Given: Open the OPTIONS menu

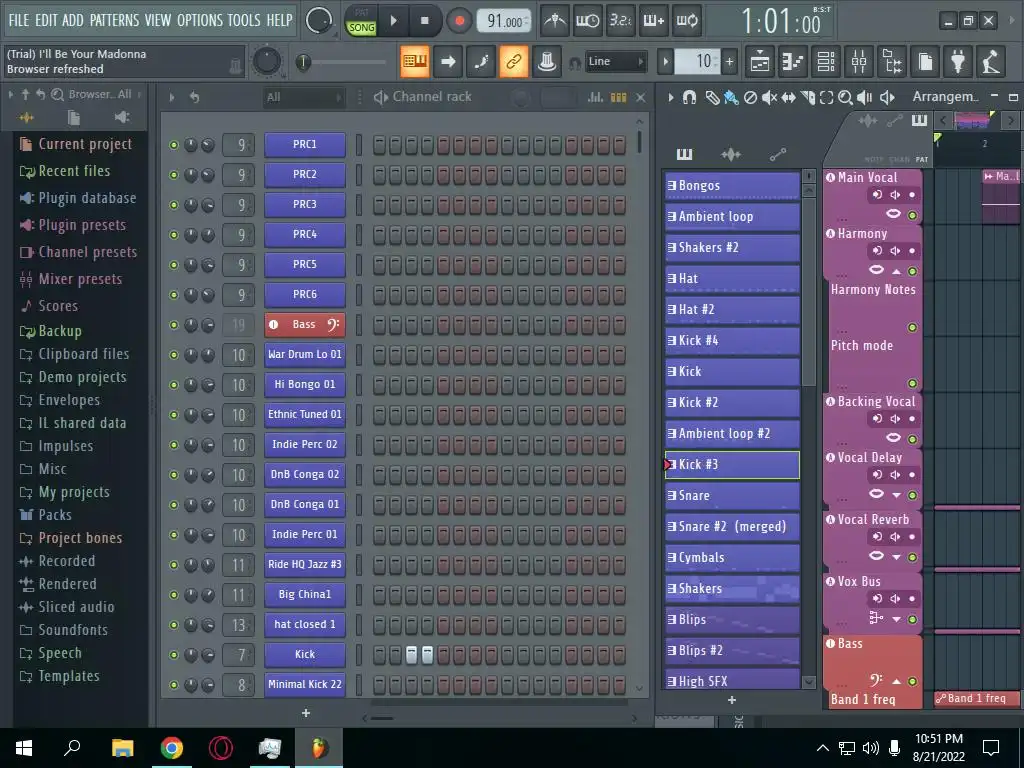Looking at the screenshot, I should click(200, 20).
